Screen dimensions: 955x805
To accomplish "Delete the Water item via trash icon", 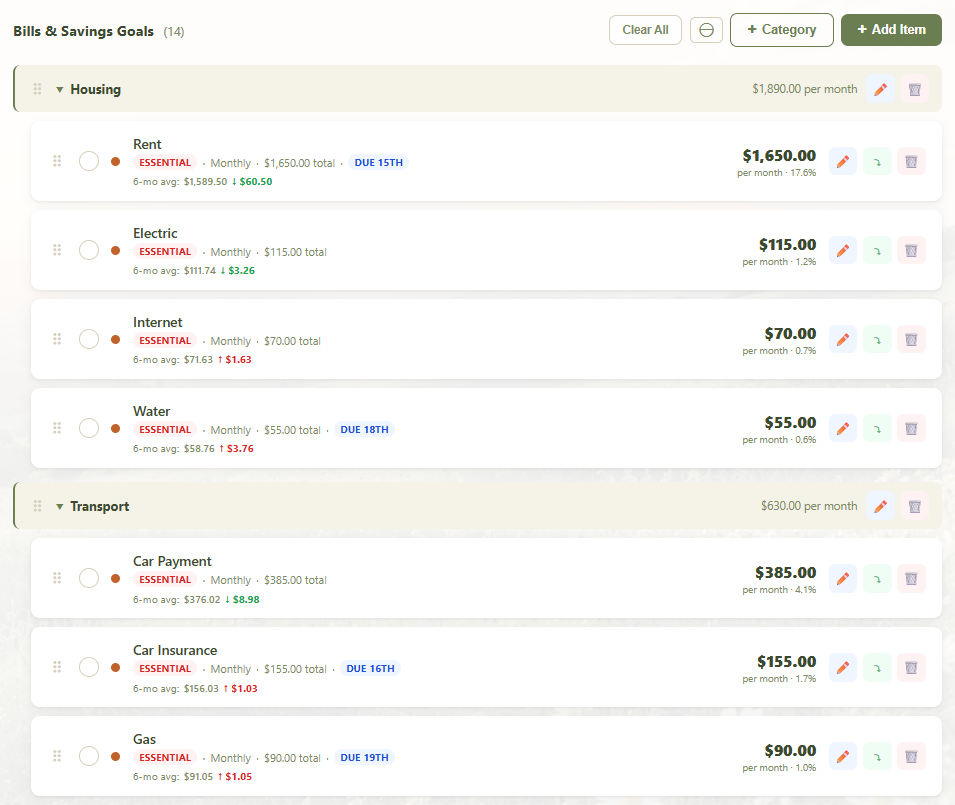I will click(x=911, y=428).
